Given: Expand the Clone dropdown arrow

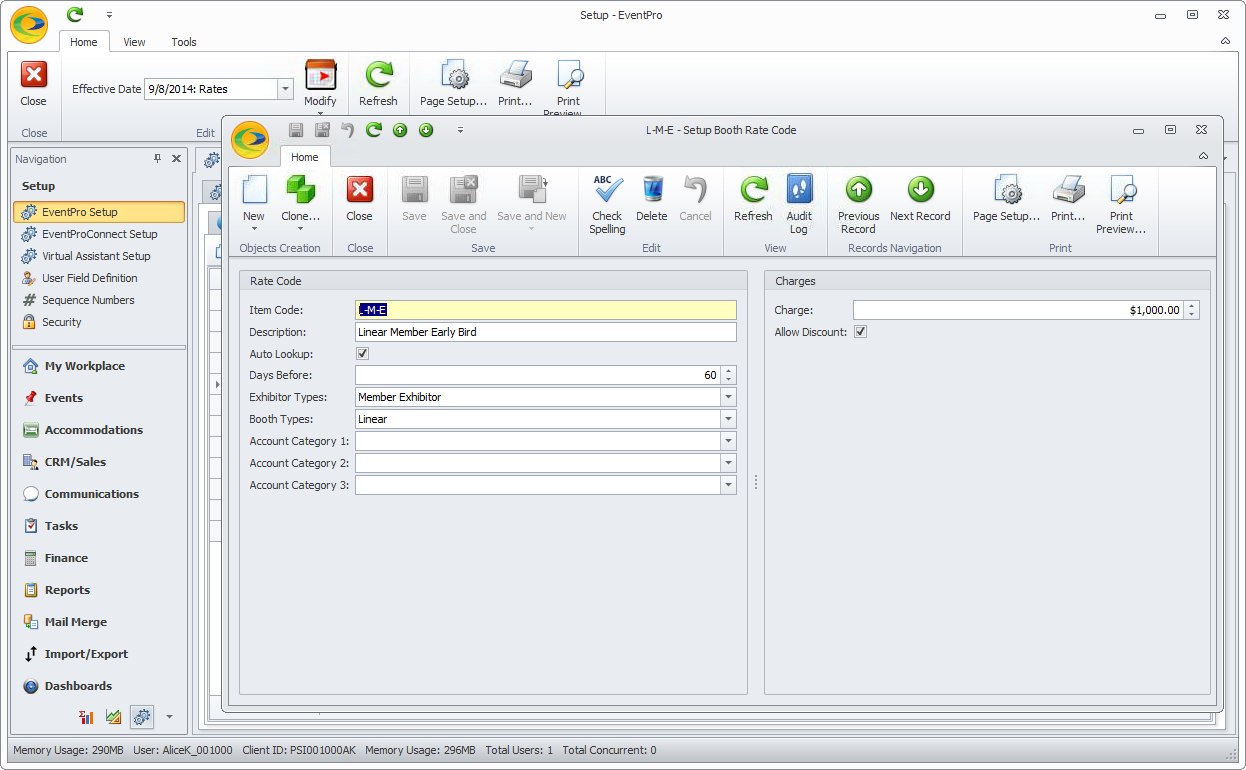Looking at the screenshot, I should [300, 229].
